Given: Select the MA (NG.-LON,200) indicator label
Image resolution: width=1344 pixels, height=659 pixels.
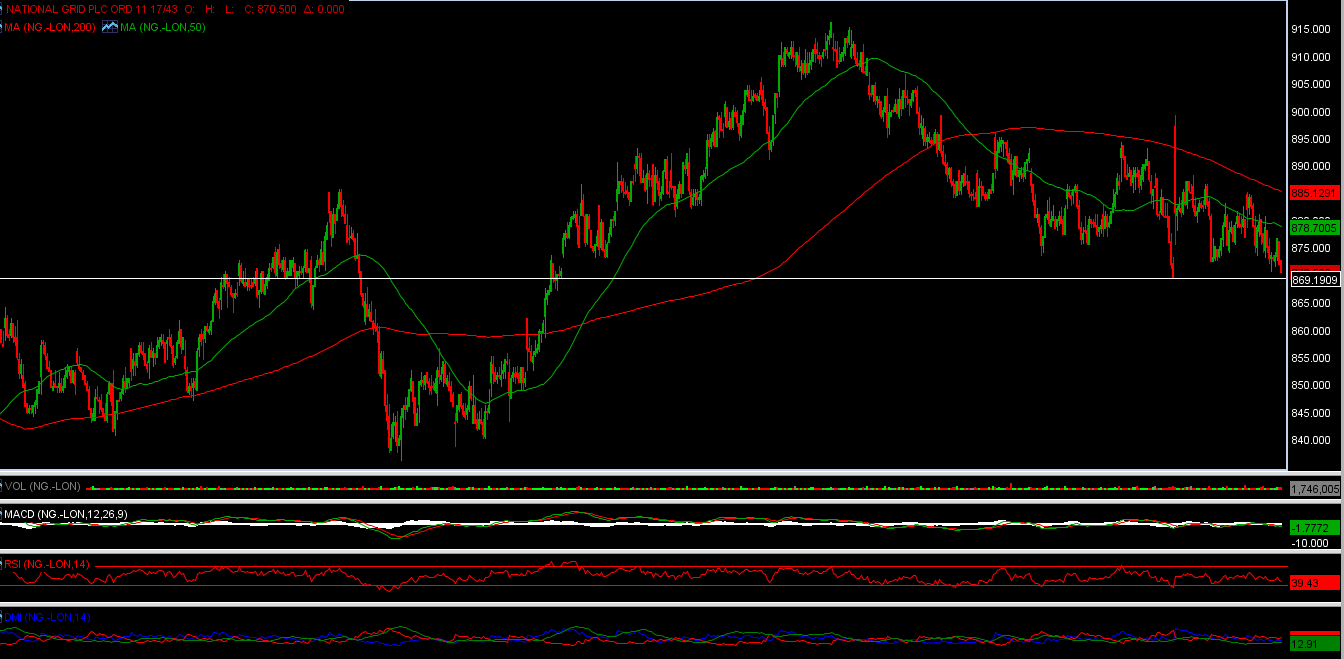Looking at the screenshot, I should pyautogui.click(x=50, y=27).
